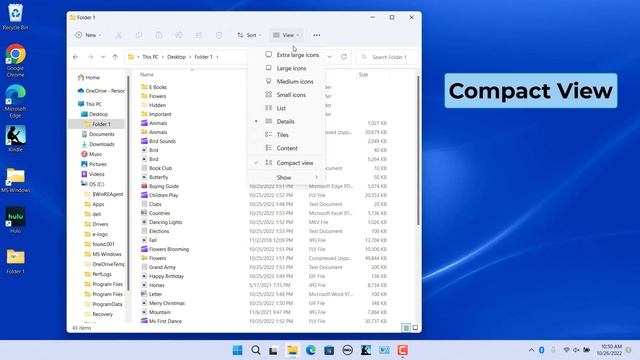Expand chevron after Folder 1 in breadcrumb

[x=217, y=57]
